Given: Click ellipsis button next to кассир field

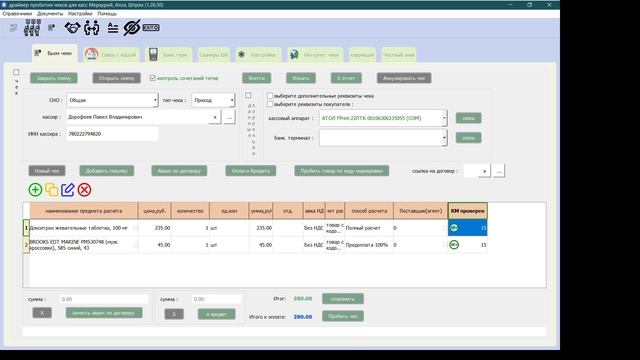Looking at the screenshot, I should (x=229, y=117).
